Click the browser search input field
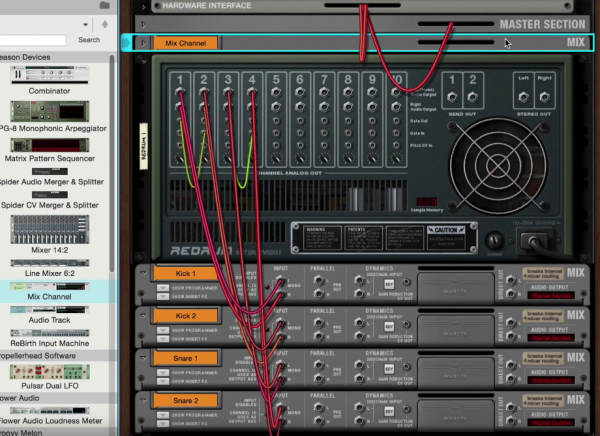This screenshot has height=436, width=600. 33,40
